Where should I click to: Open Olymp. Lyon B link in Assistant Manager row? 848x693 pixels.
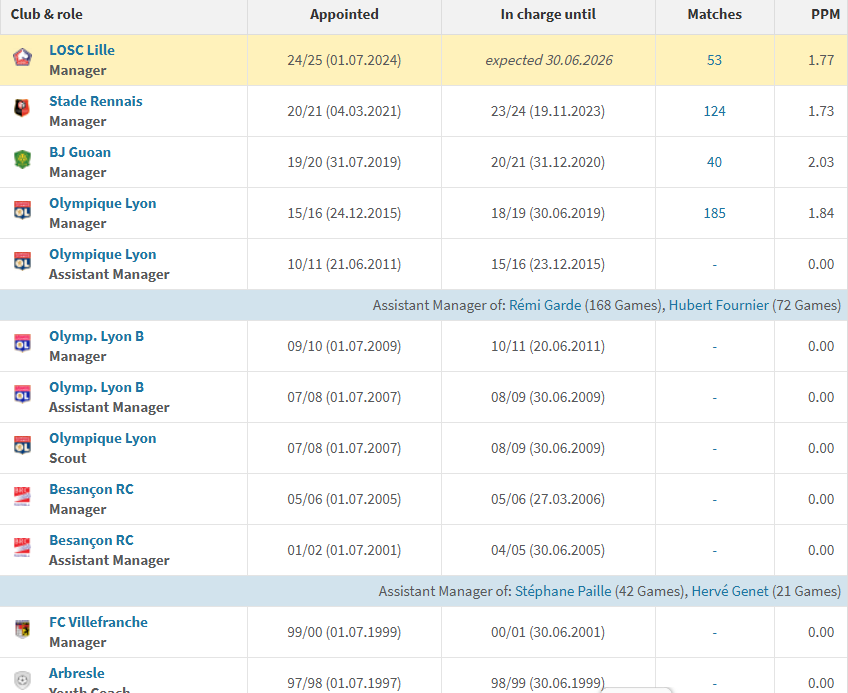[x=96, y=387]
